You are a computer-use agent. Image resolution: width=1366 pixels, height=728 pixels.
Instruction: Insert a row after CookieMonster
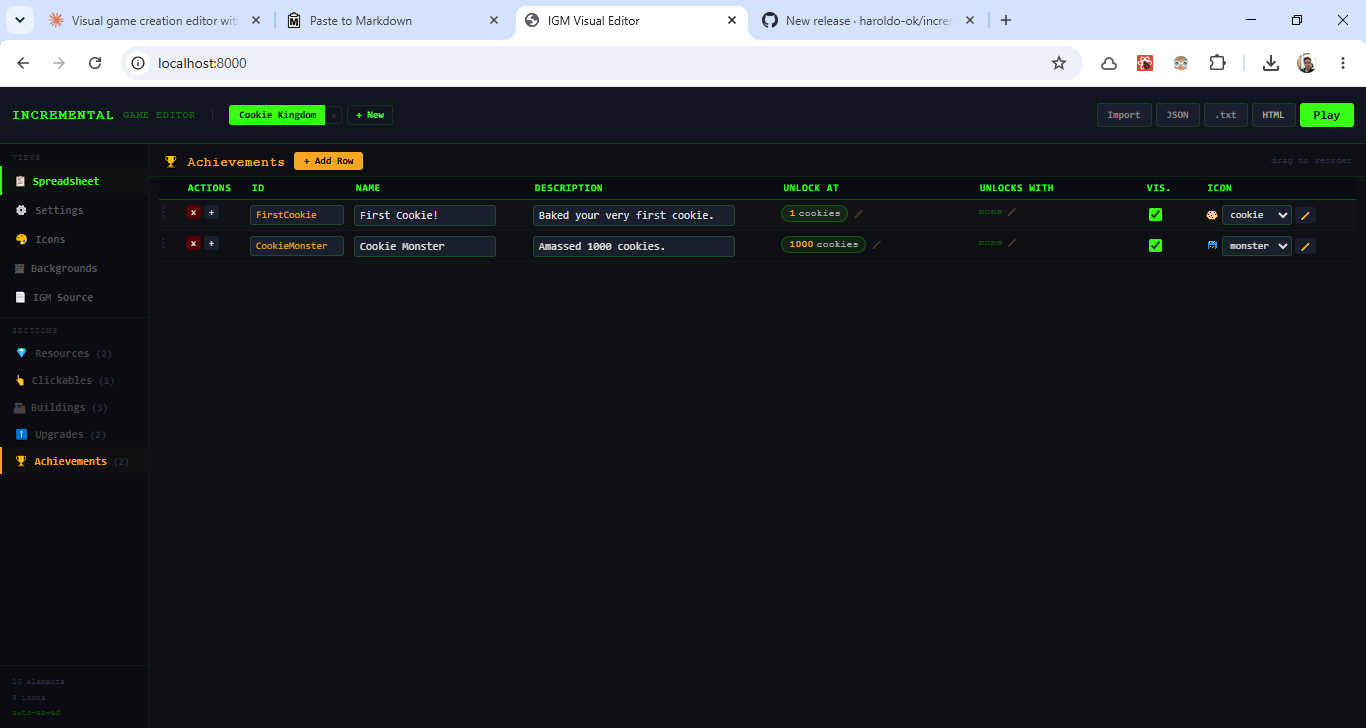pos(211,244)
